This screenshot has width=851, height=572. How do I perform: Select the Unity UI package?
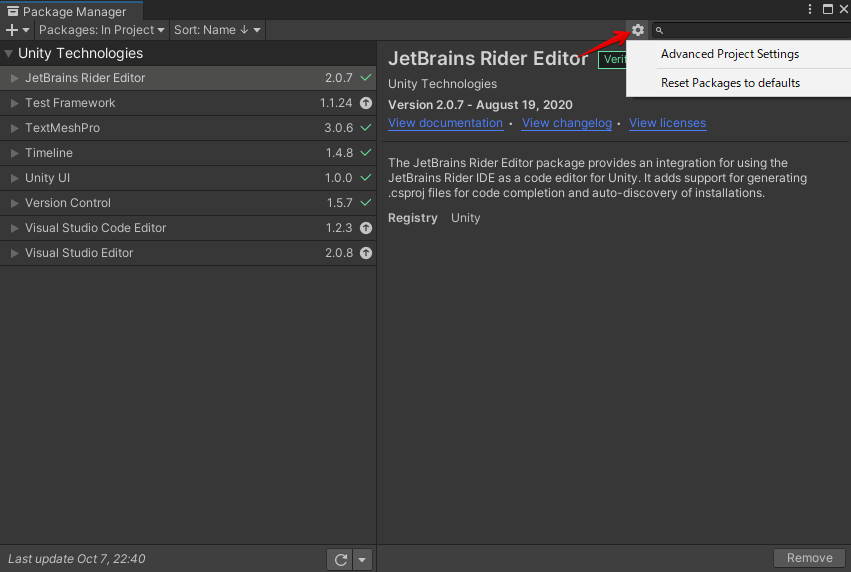pyautogui.click(x=188, y=178)
